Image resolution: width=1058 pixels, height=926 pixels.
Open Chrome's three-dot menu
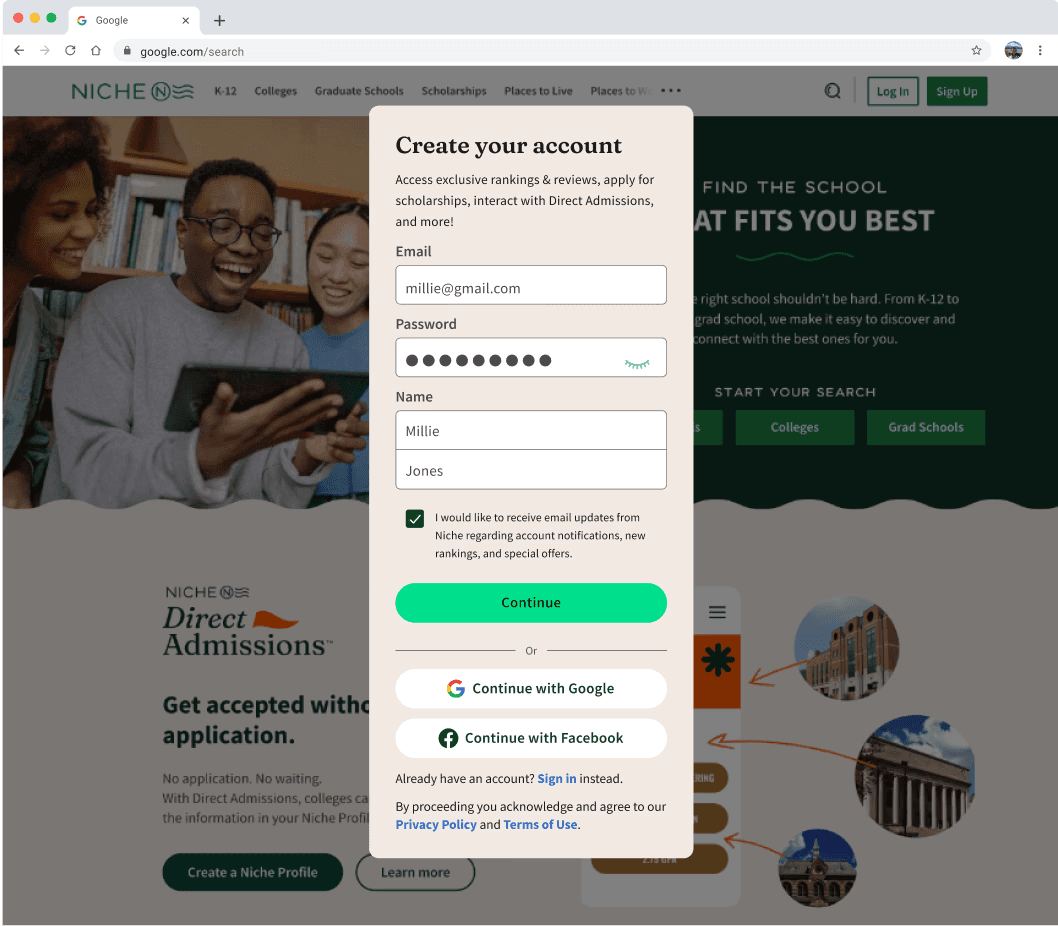pos(1040,51)
